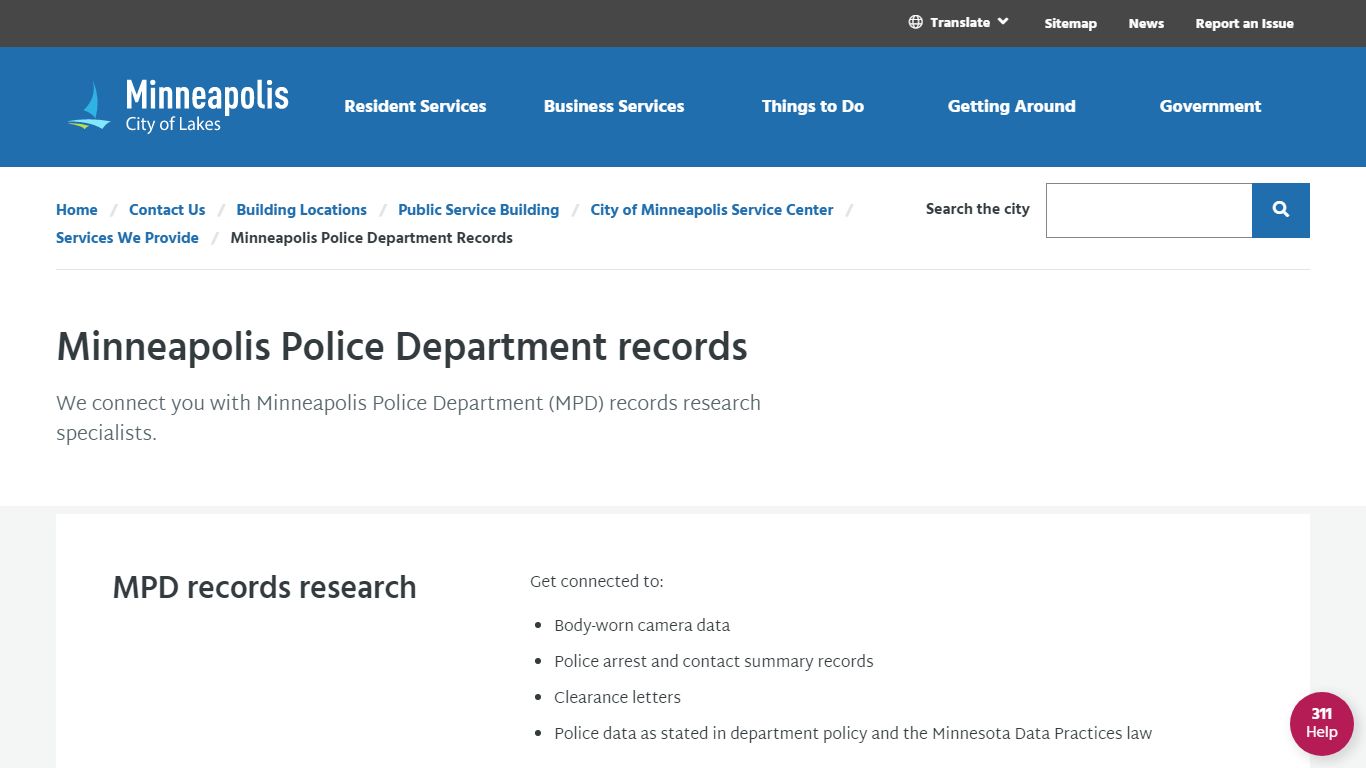Go to Contact Us breadcrumb
1366x768 pixels.
pyautogui.click(x=167, y=210)
